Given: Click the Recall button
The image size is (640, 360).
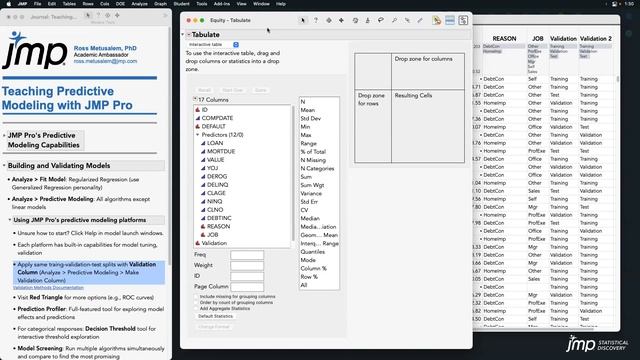Looking at the screenshot, I should tap(204, 90).
